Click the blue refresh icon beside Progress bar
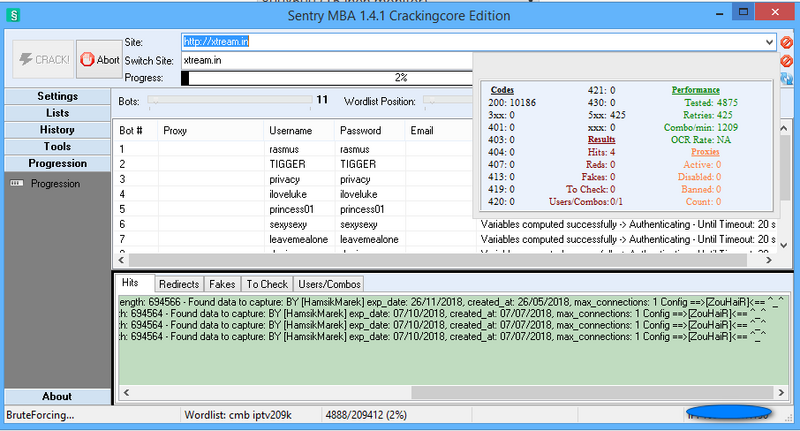 coord(786,78)
